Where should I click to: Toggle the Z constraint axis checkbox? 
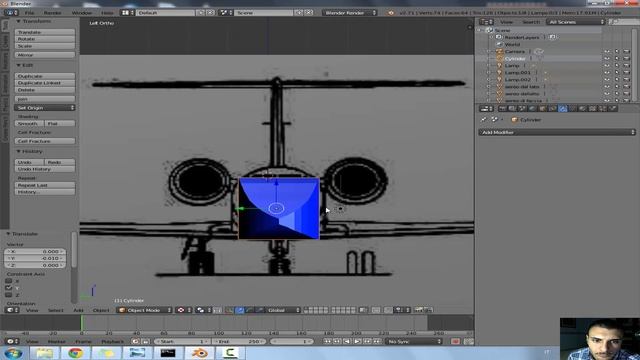click(9, 295)
